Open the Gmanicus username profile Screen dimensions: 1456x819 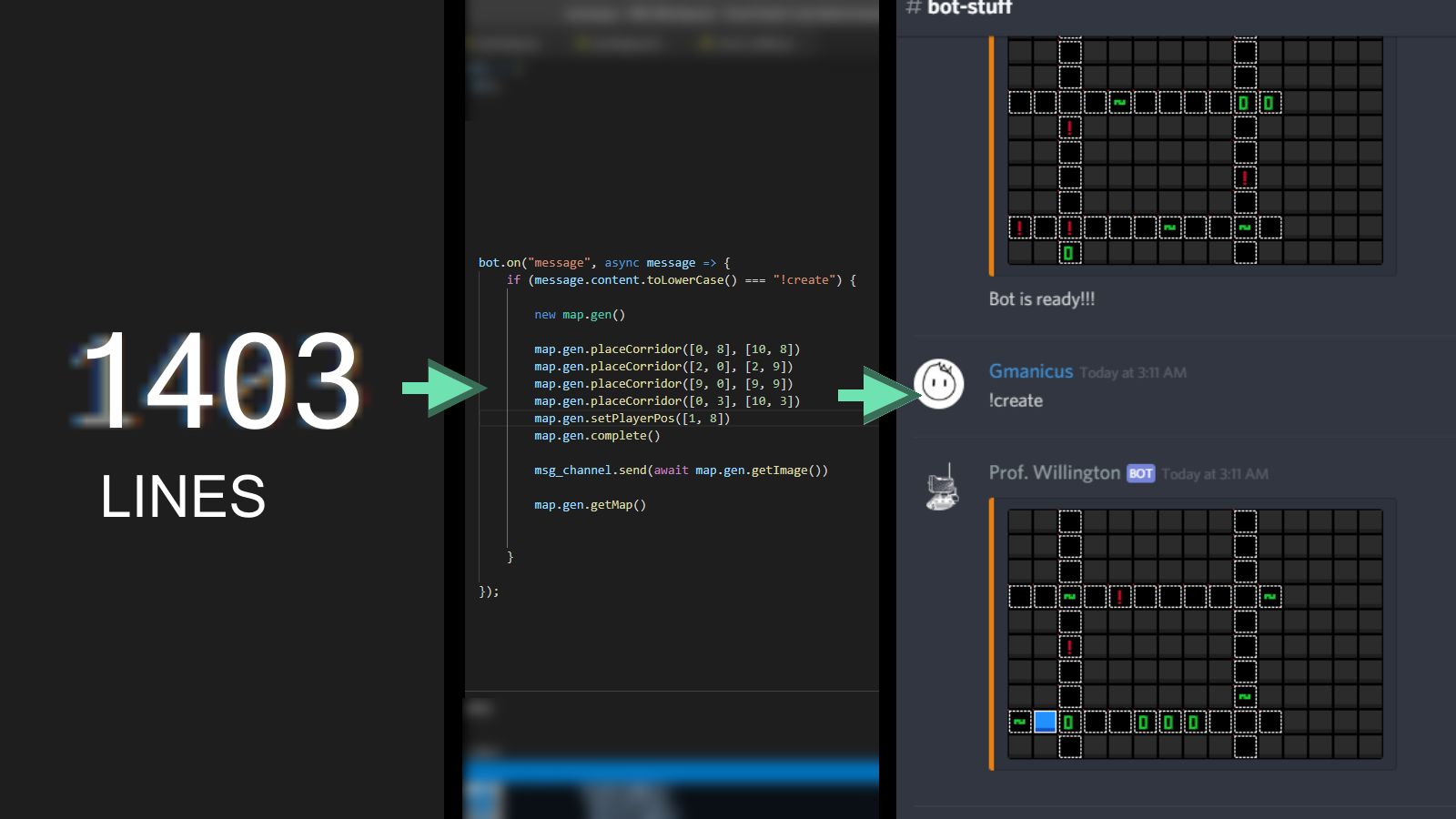1030,371
